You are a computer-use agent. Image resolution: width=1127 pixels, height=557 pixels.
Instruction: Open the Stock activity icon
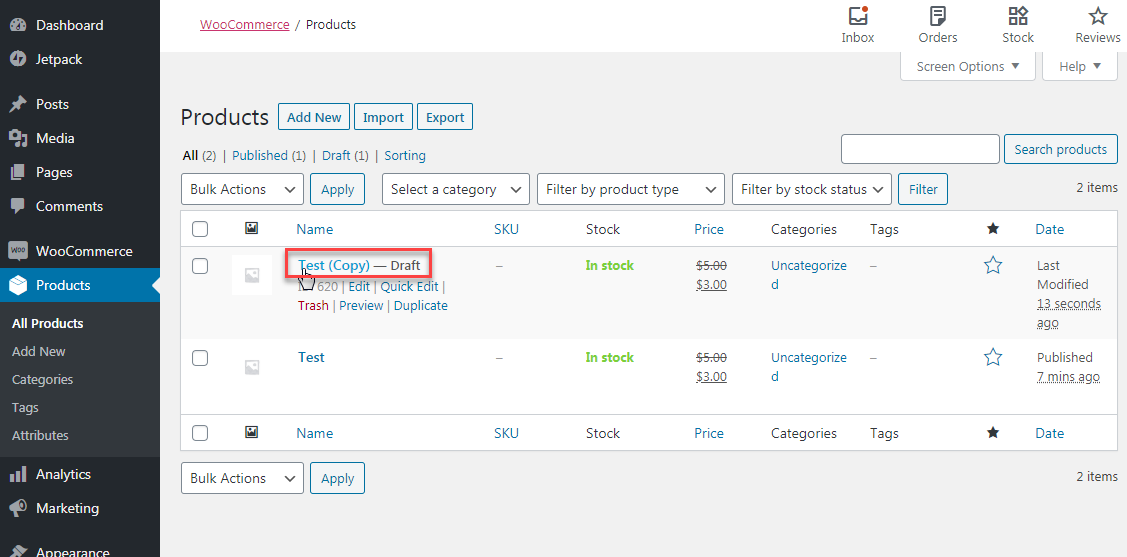[1018, 17]
